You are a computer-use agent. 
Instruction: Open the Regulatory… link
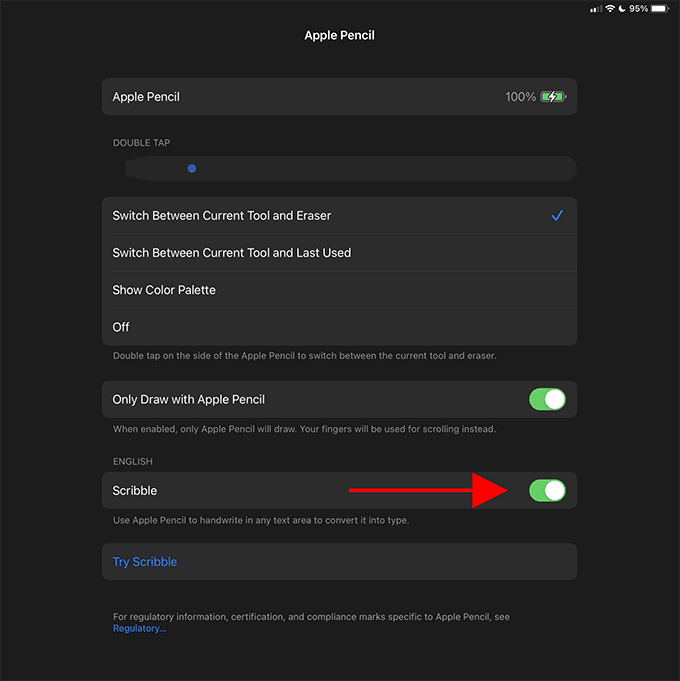coord(139,628)
